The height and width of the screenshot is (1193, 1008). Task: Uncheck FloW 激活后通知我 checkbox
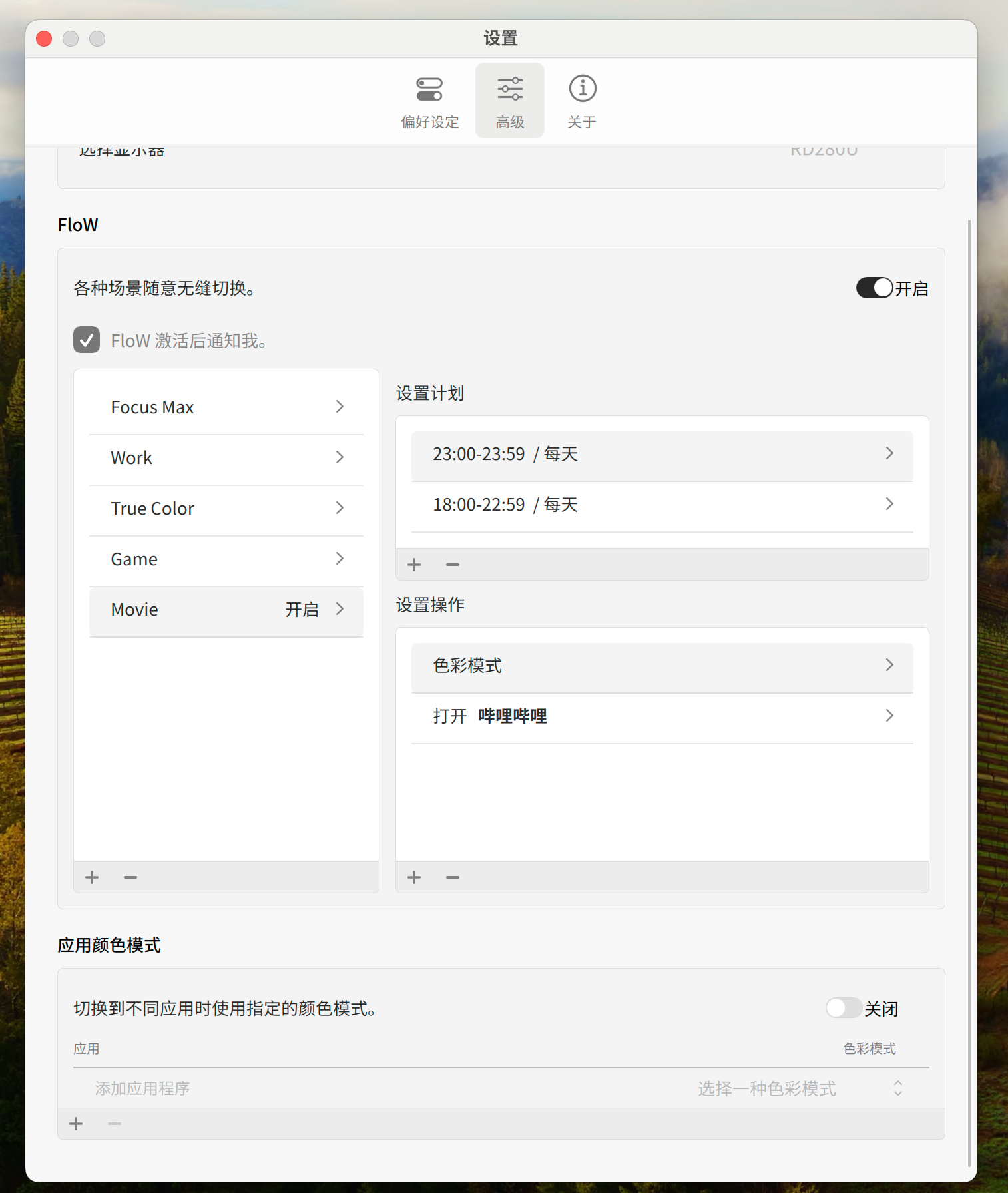pyautogui.click(x=87, y=340)
